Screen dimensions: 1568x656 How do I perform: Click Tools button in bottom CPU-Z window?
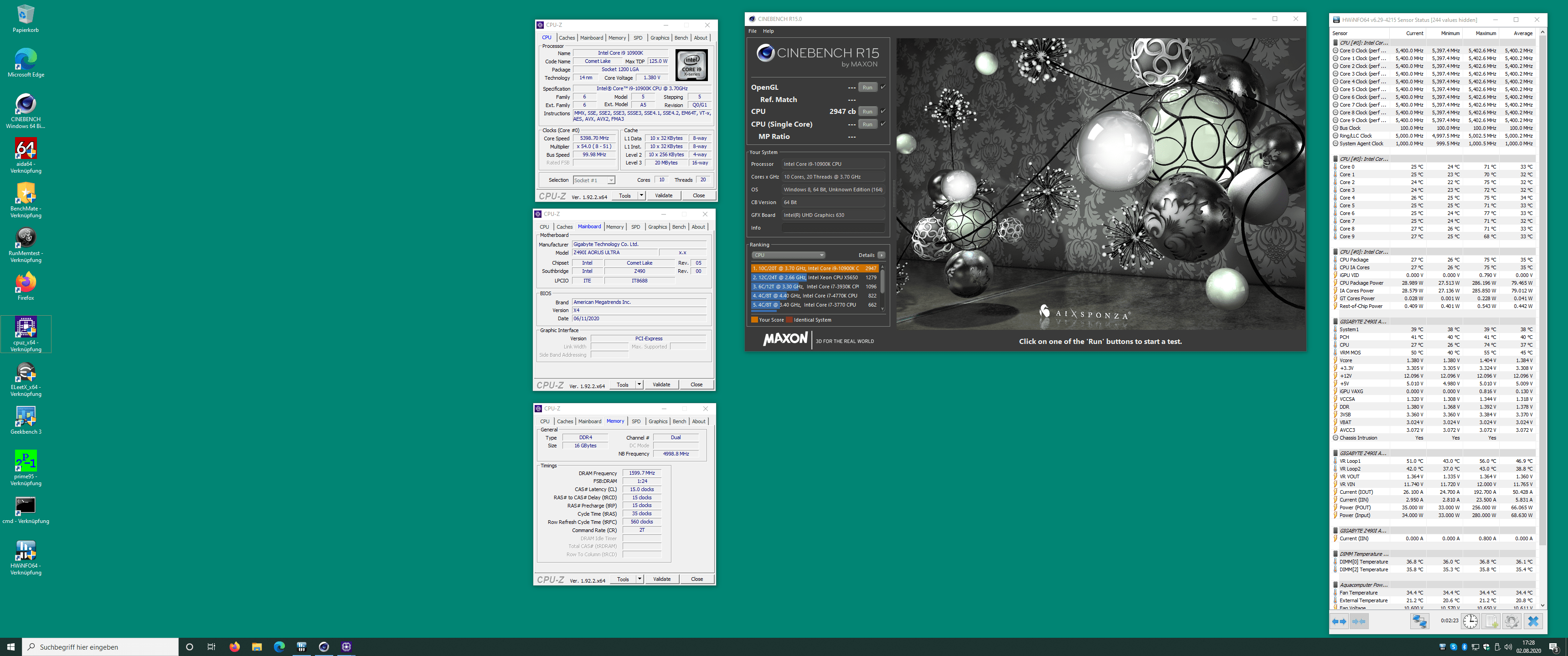[x=623, y=579]
